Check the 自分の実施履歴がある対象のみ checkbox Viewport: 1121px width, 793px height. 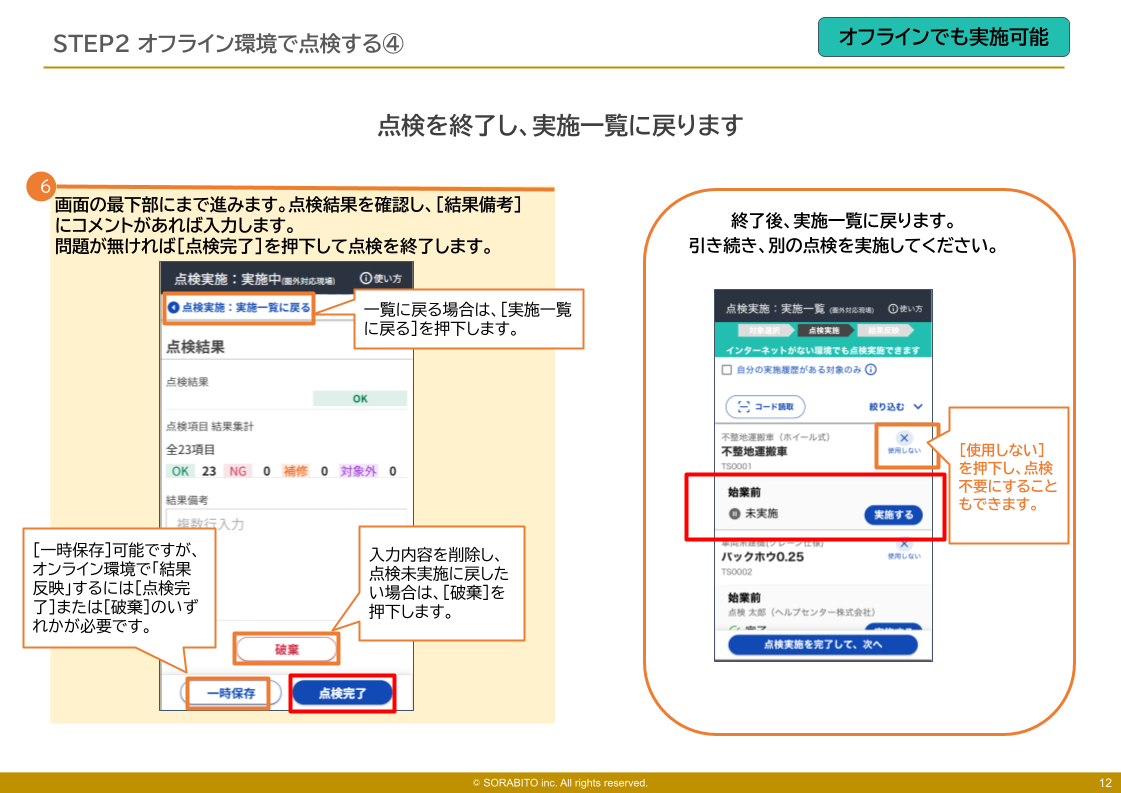727,369
